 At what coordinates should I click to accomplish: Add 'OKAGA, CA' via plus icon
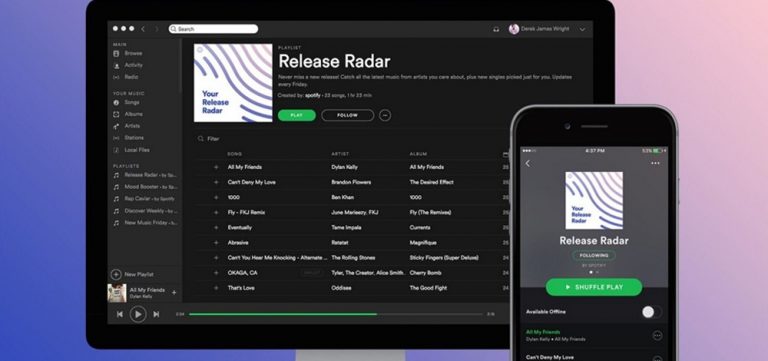(216, 273)
